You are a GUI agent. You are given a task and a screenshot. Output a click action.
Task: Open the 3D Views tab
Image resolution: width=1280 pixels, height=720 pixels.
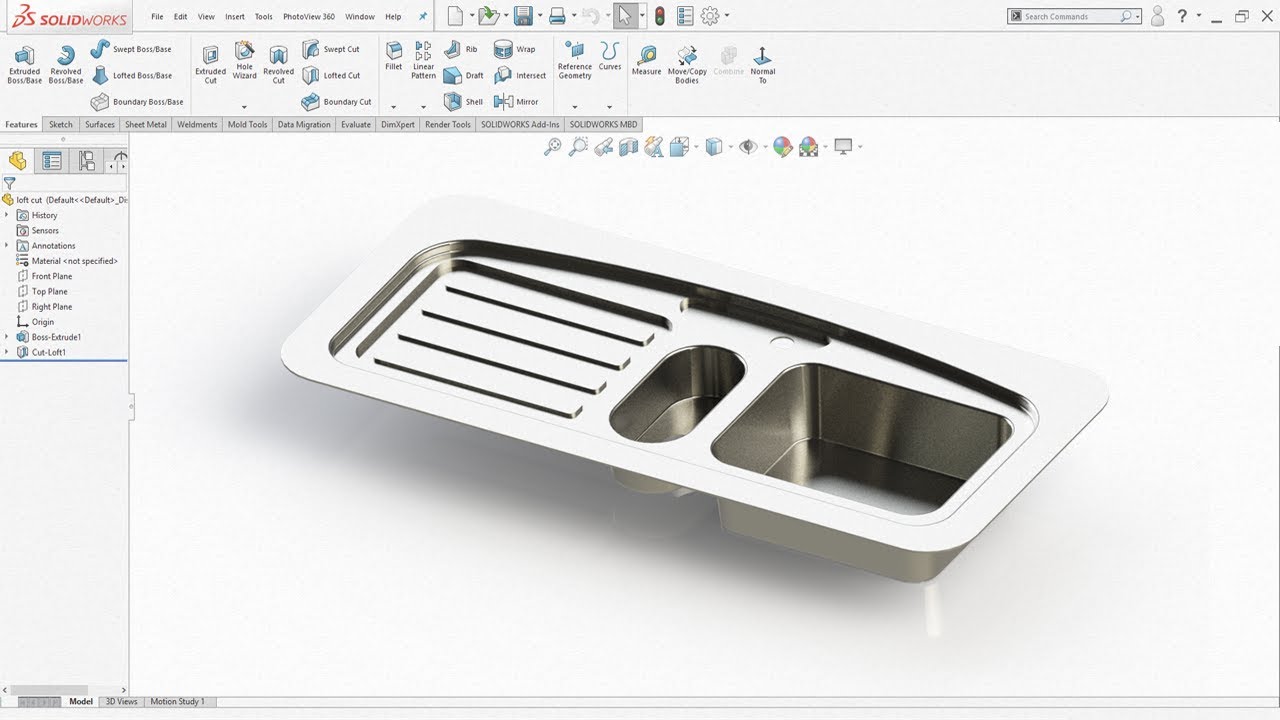(121, 702)
